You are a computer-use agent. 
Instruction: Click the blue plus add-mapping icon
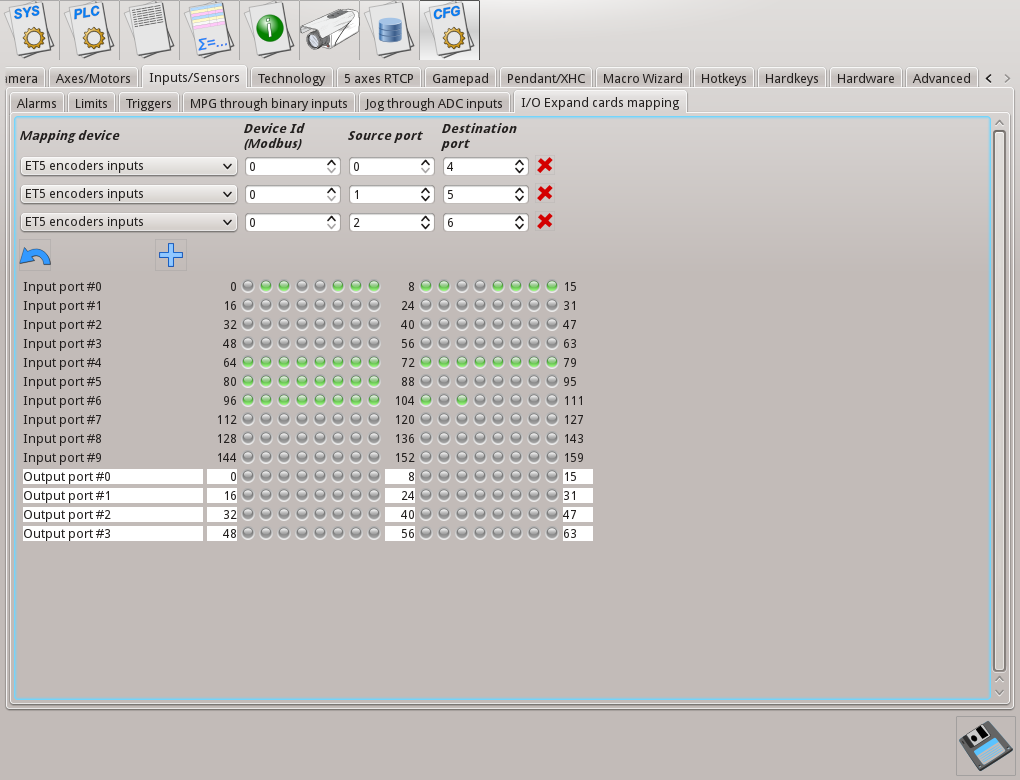click(171, 256)
